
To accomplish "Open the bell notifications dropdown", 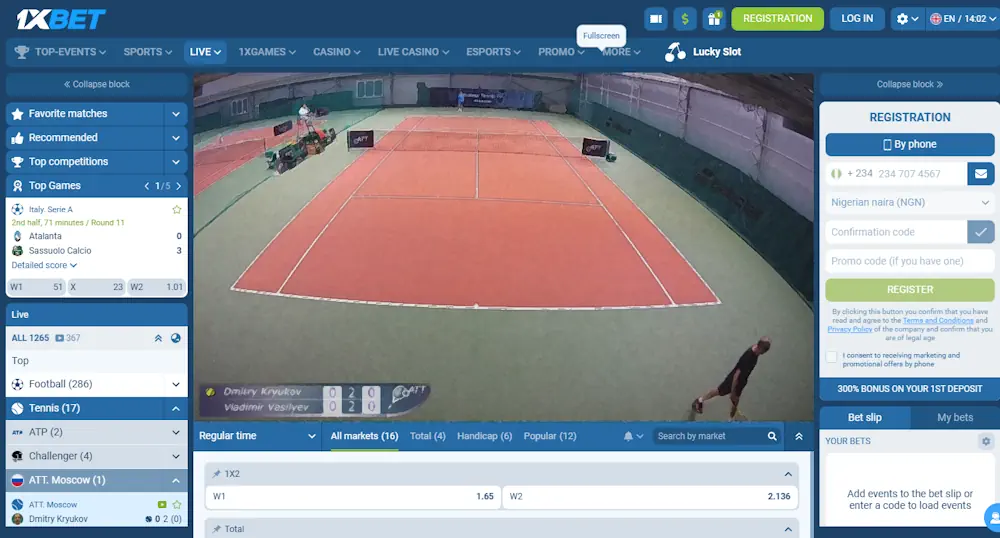I will [633, 436].
